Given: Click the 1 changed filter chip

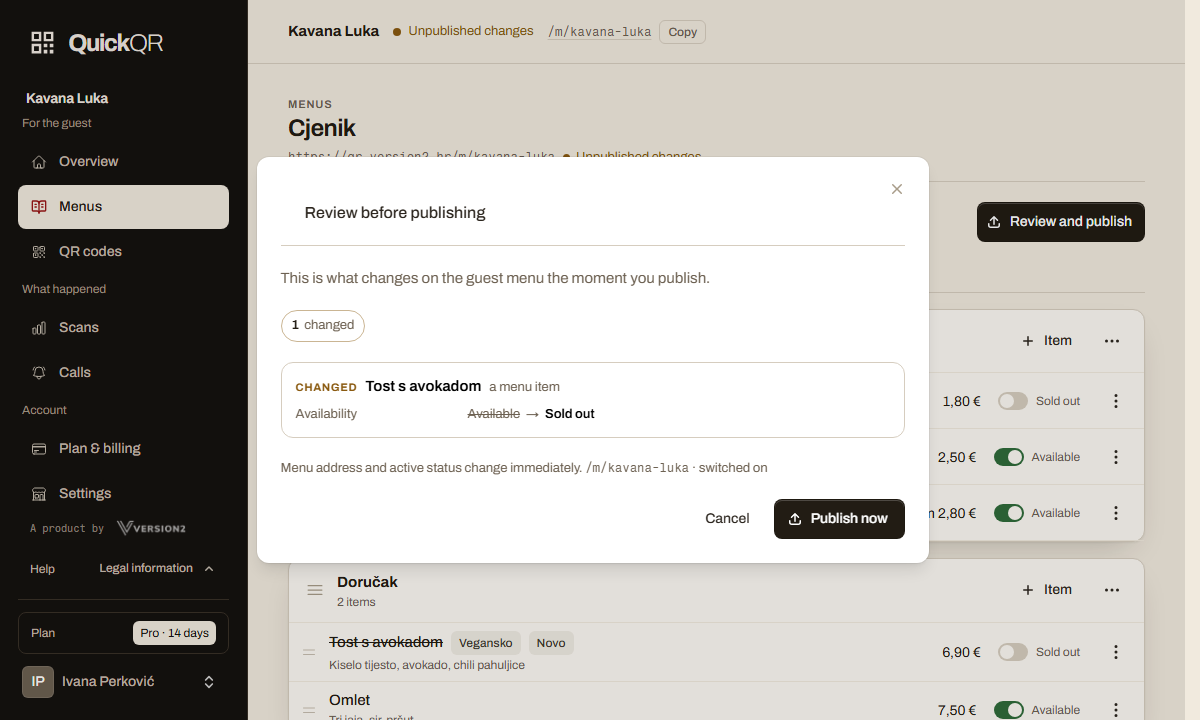Looking at the screenshot, I should pyautogui.click(x=323, y=325).
